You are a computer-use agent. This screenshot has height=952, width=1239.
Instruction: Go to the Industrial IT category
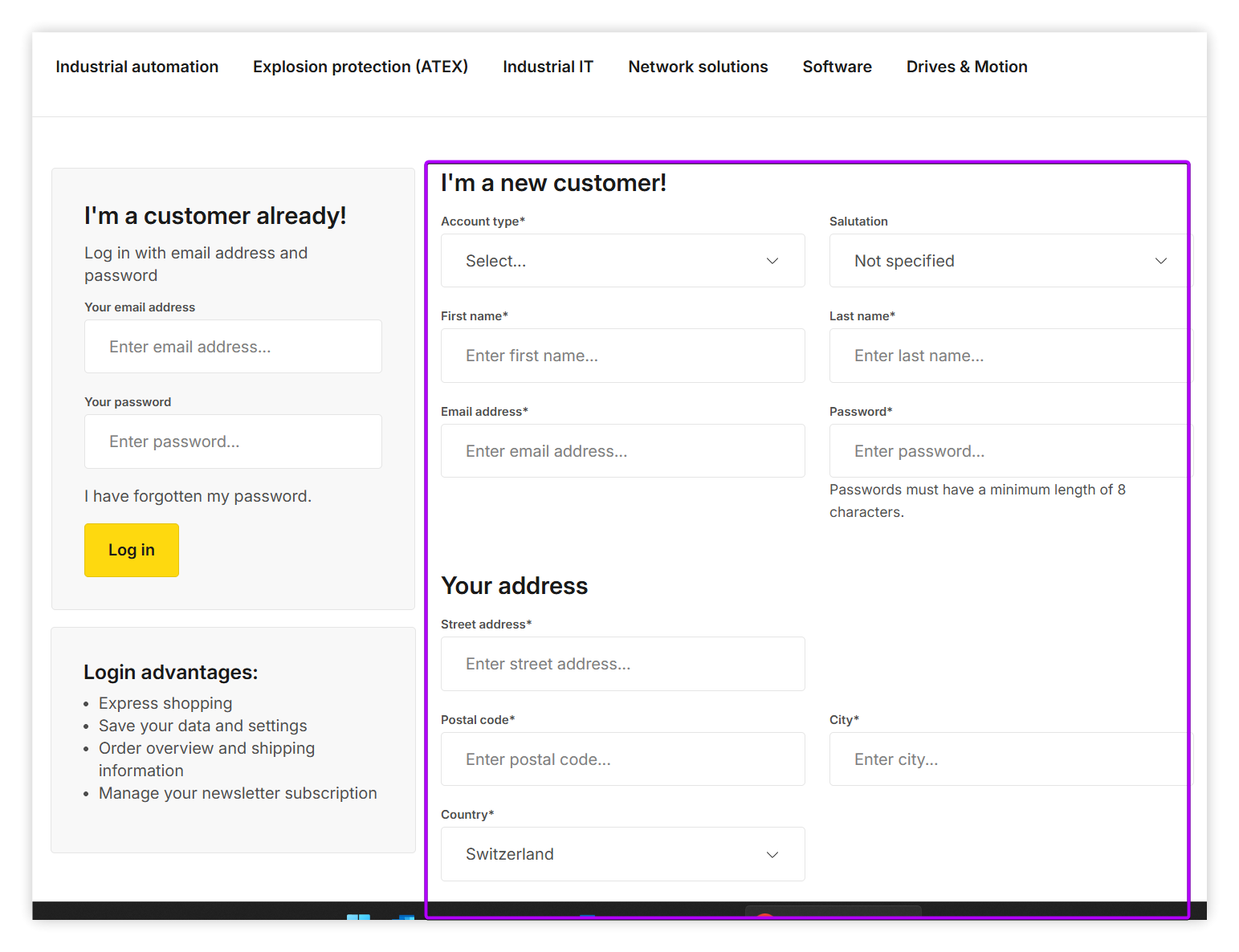pos(548,67)
